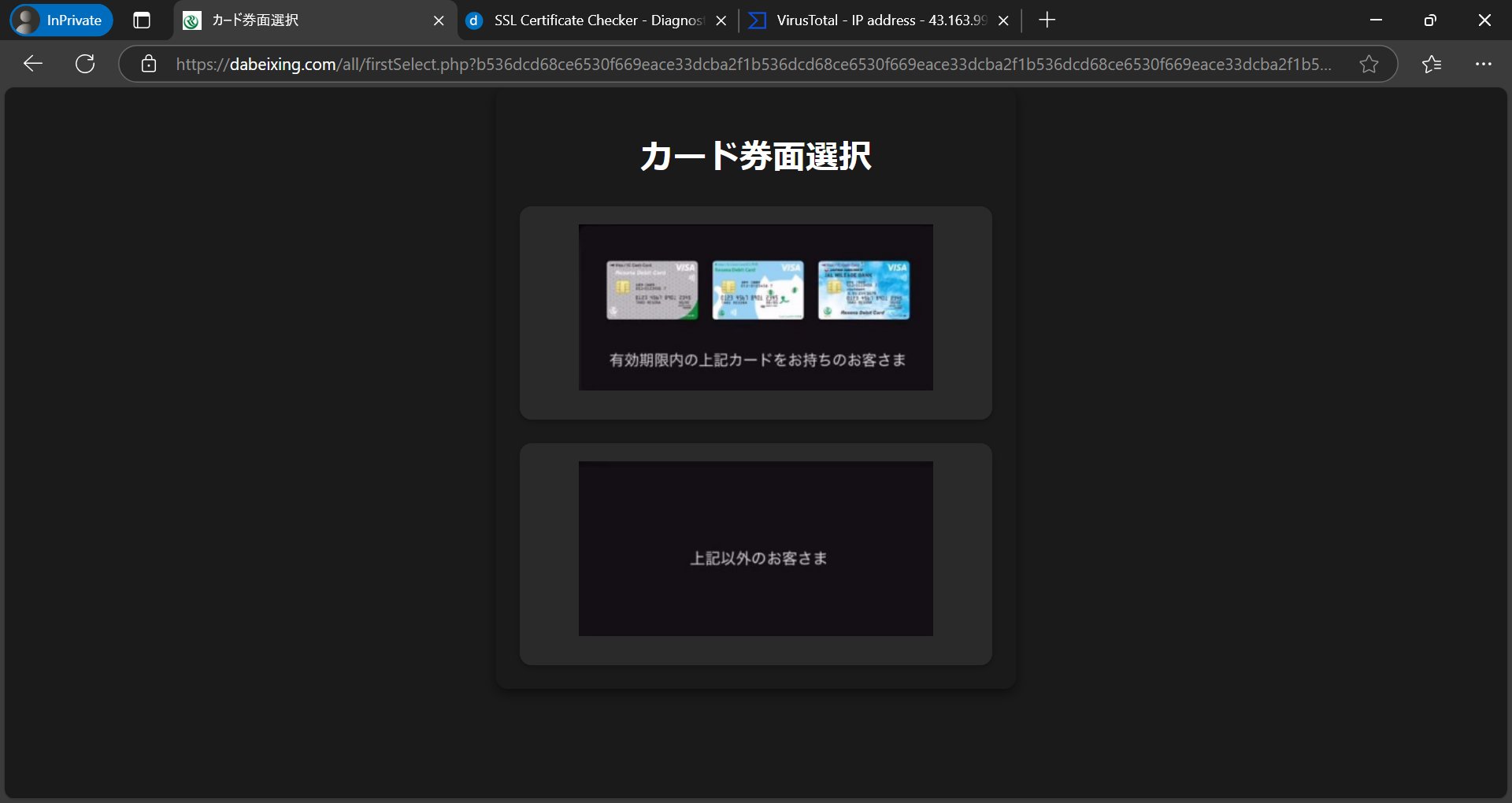Choose 有効期限内の上記カードをお持ちのお客さま option
The image size is (1512, 803).
click(756, 313)
